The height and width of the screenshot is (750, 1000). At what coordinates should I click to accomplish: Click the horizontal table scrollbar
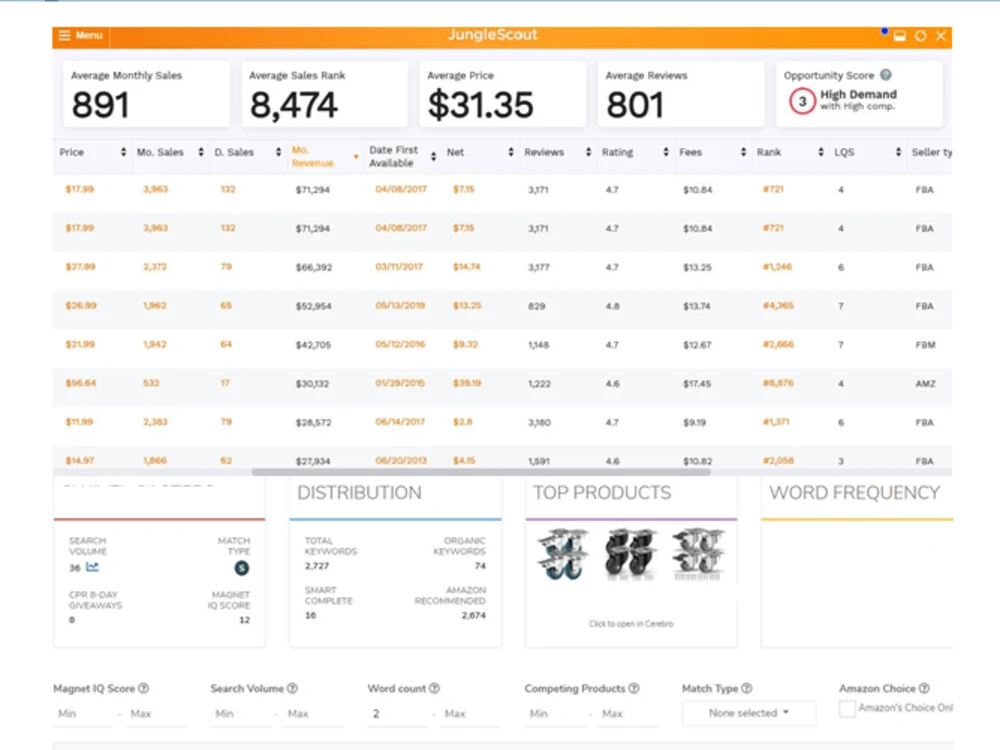click(x=481, y=473)
